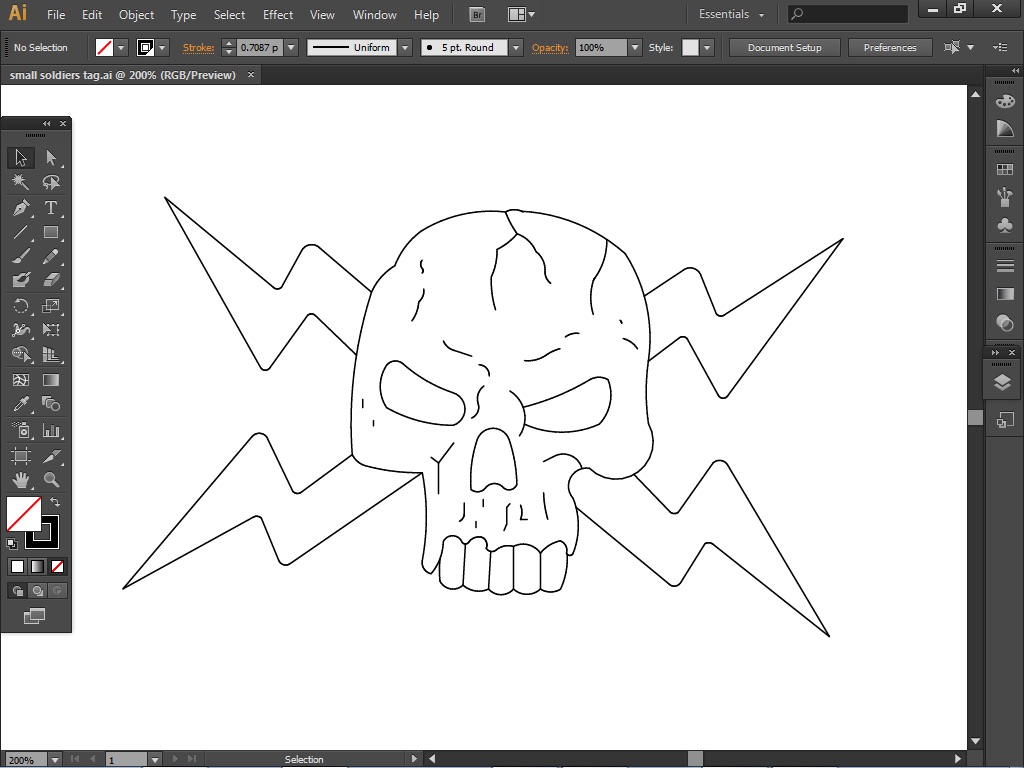1024x768 pixels.
Task: Select the Perspective Grid tool
Action: pos(51,354)
